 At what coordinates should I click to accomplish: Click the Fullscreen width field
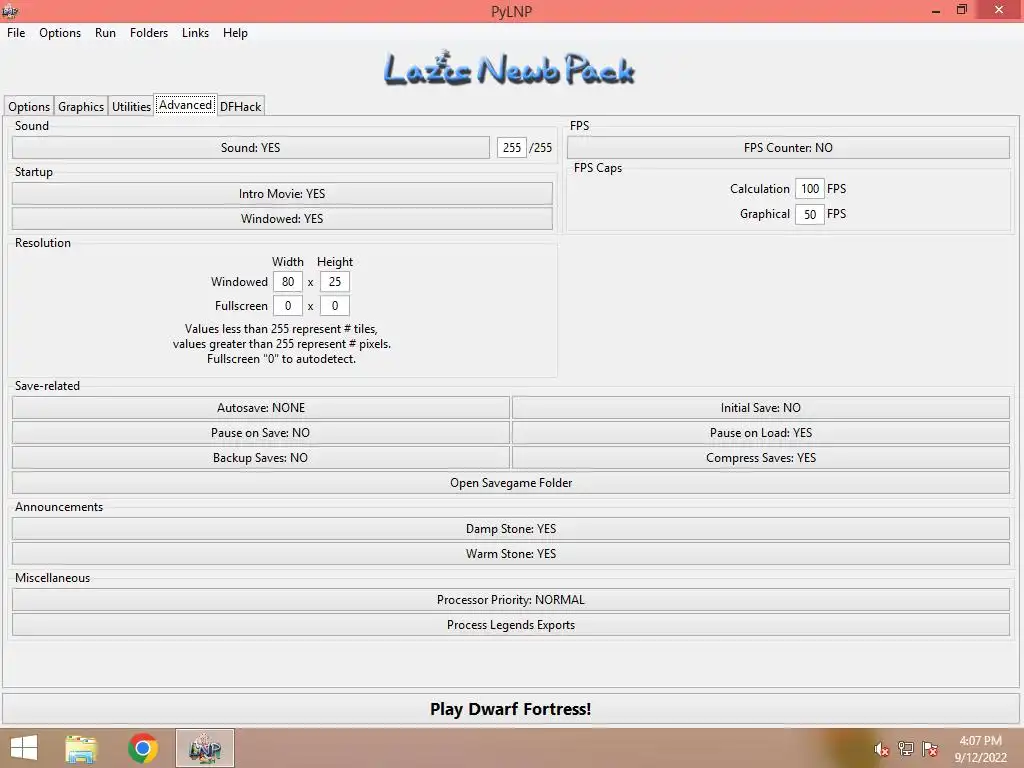pyautogui.click(x=288, y=306)
